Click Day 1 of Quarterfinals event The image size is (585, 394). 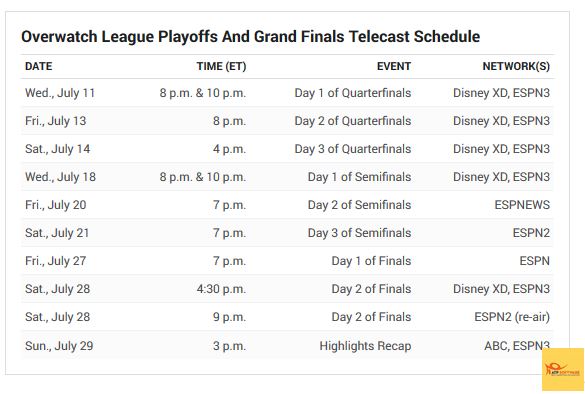click(x=353, y=93)
